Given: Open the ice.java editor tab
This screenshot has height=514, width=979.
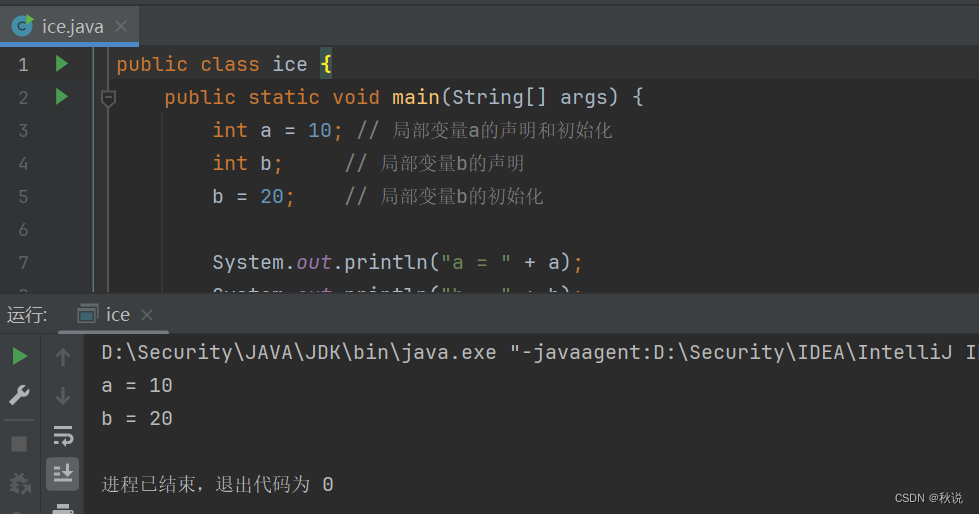Looking at the screenshot, I should click(x=69, y=26).
